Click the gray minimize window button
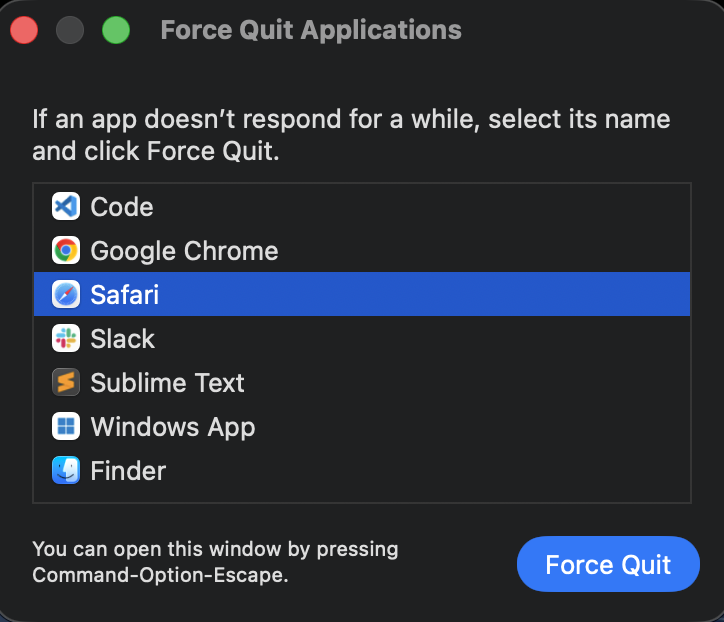 point(70,30)
